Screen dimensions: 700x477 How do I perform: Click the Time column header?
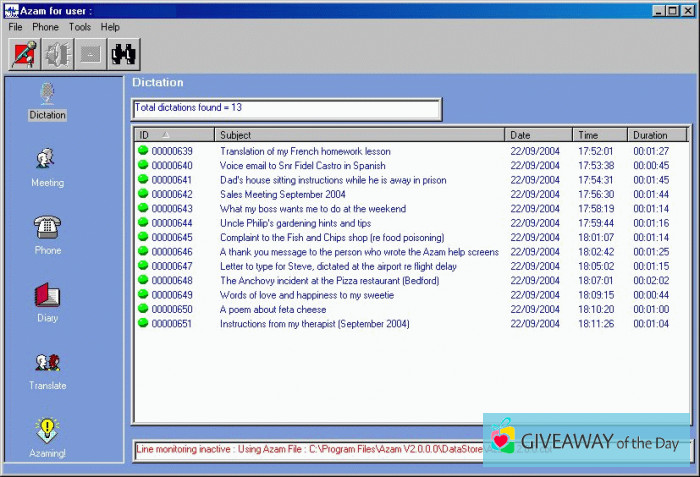[x=599, y=134]
